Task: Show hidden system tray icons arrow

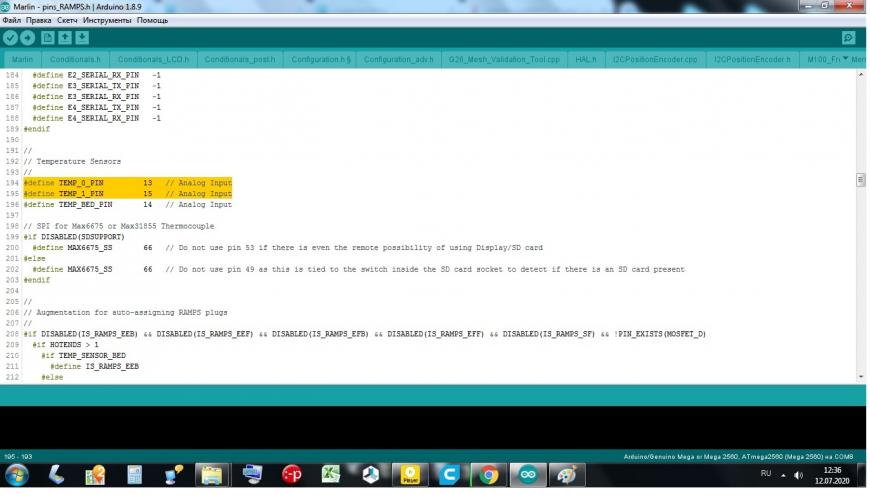Action: point(783,476)
